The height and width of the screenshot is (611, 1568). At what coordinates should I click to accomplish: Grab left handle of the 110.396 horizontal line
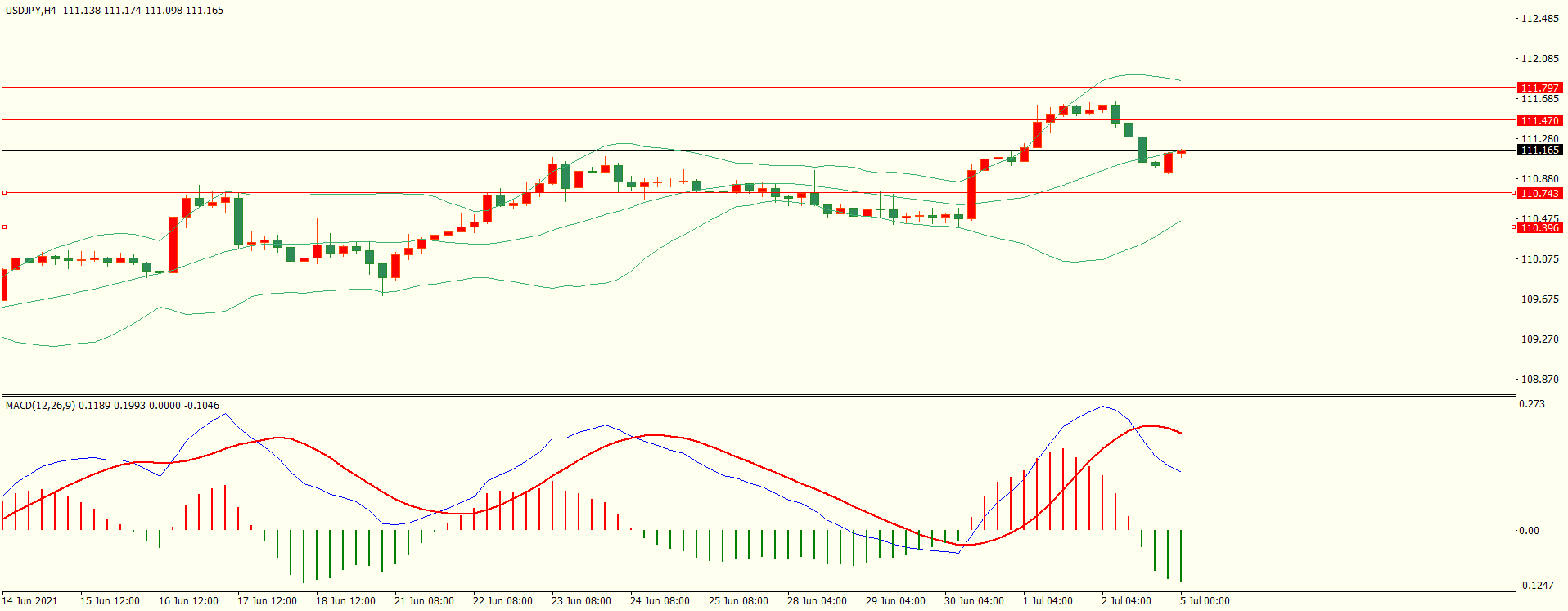4,227
